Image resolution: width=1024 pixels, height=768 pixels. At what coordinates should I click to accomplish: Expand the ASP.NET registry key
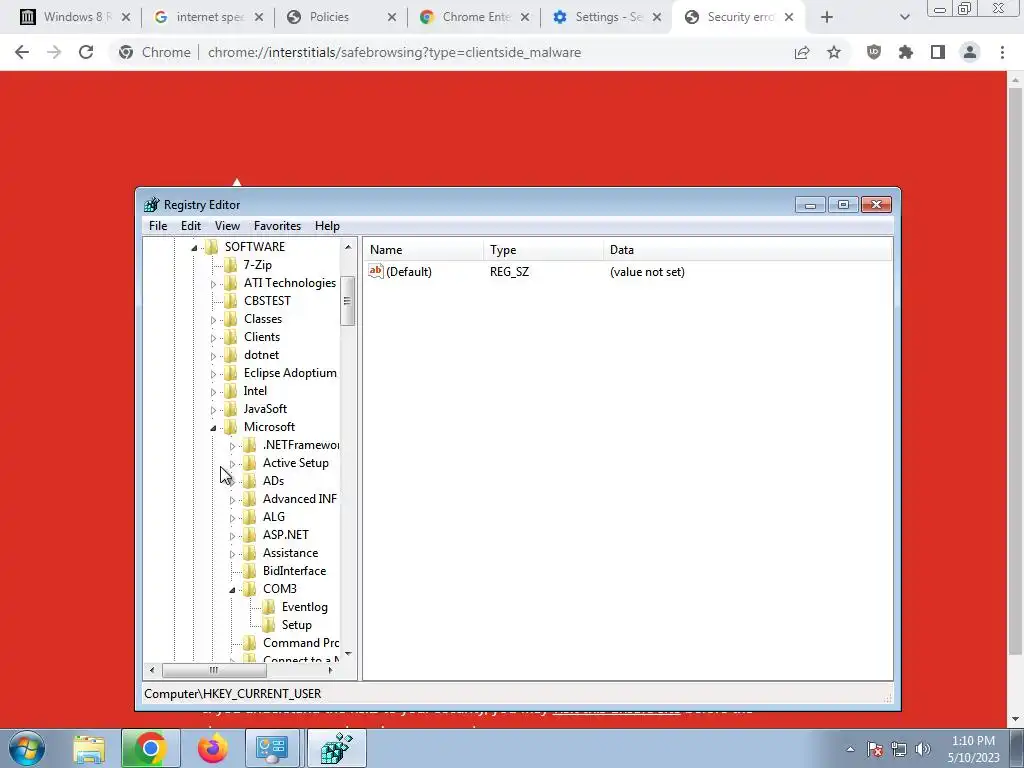click(x=232, y=536)
